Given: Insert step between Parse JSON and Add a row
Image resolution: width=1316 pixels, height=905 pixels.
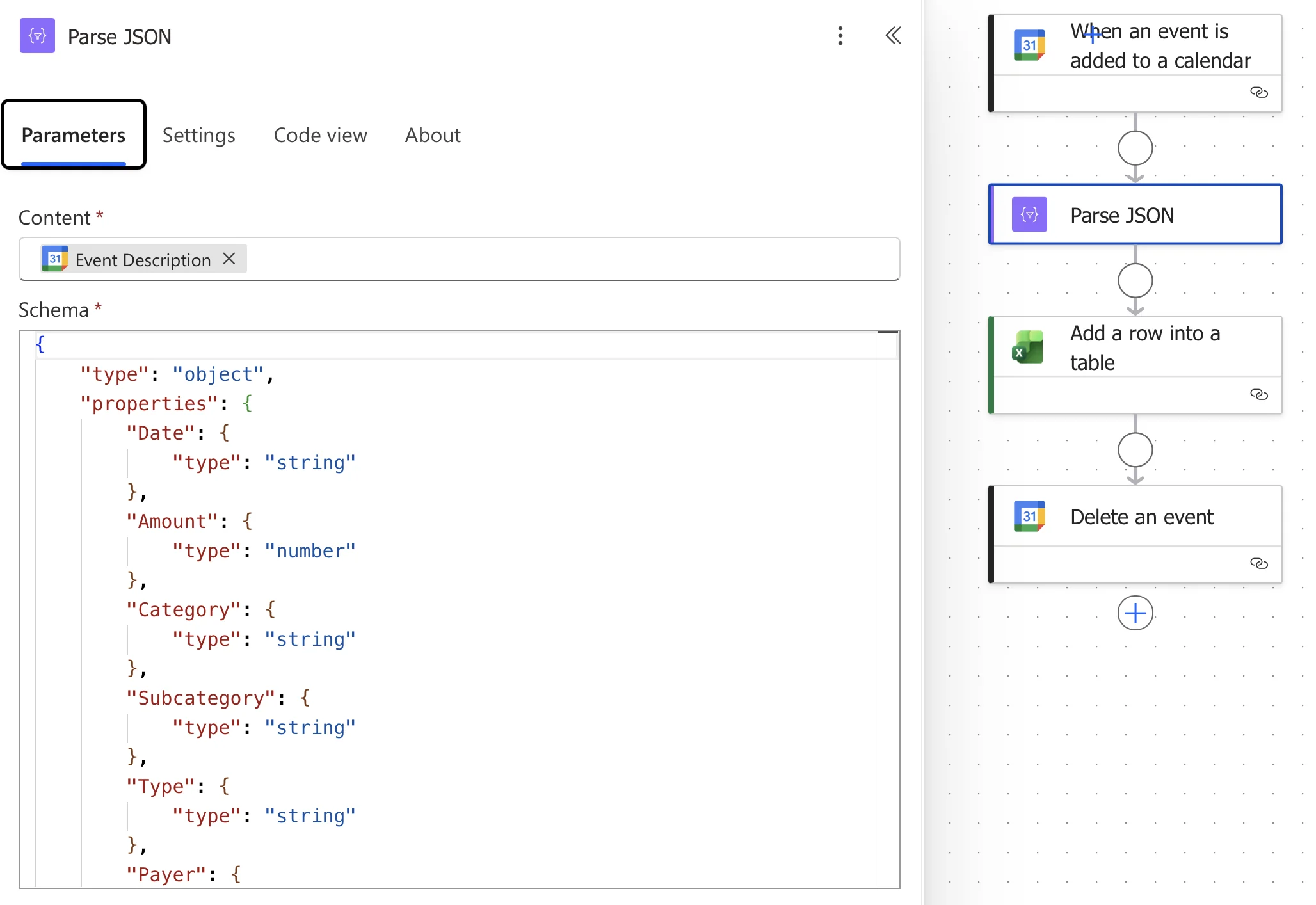Looking at the screenshot, I should pos(1135,281).
